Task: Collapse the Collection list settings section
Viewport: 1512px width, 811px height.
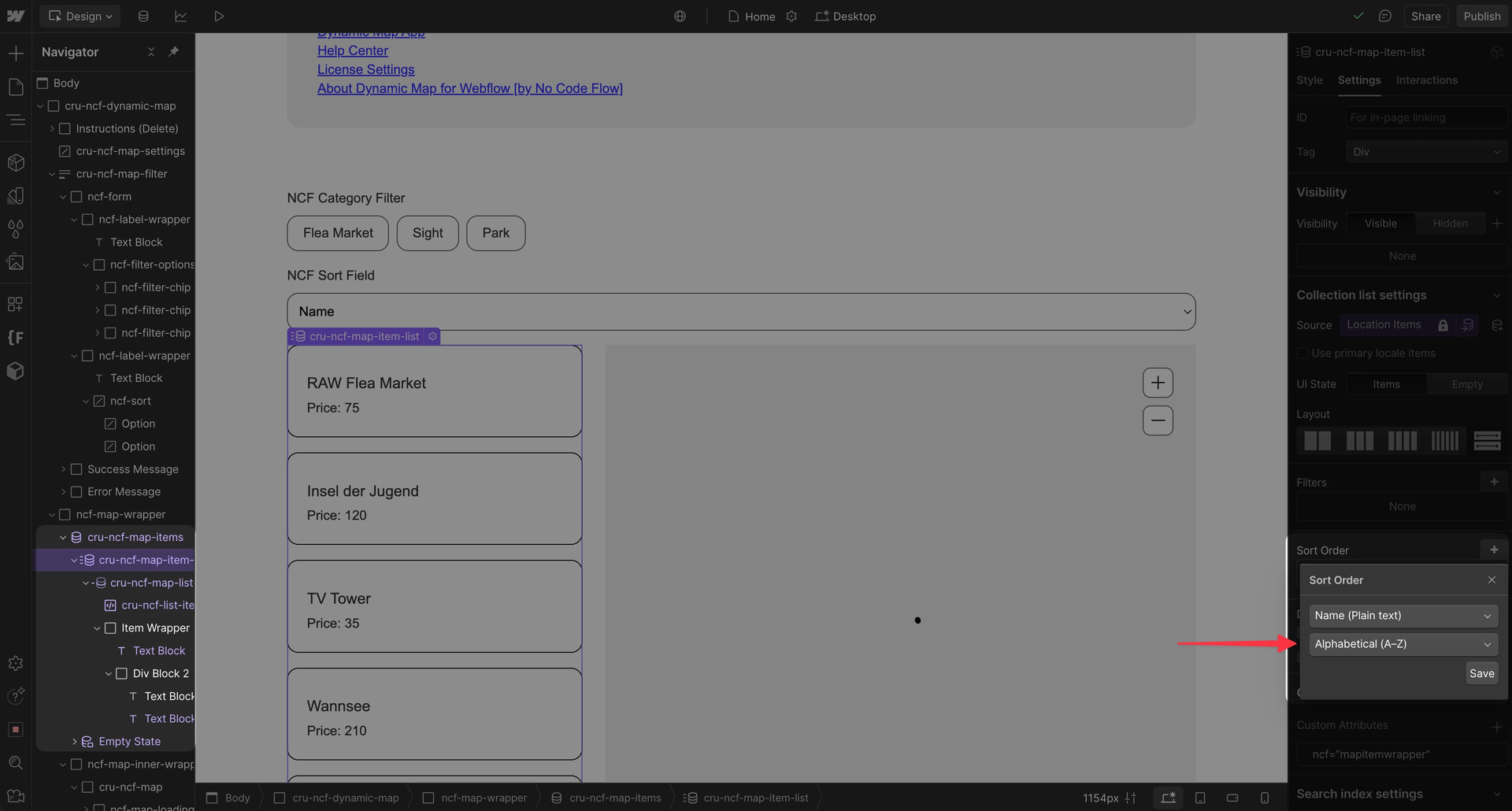Action: click(x=1497, y=295)
